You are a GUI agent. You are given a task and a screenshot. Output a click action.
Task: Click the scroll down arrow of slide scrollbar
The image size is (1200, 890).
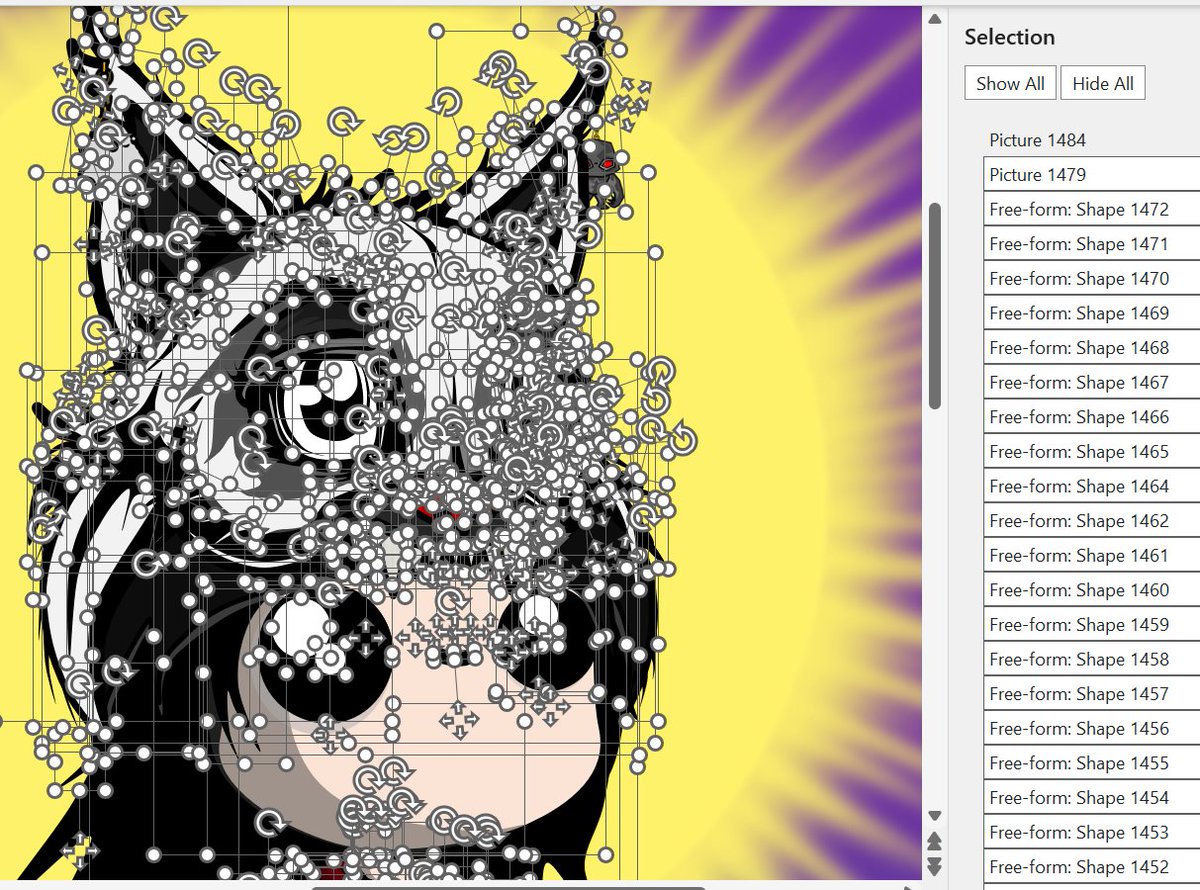coord(935,815)
